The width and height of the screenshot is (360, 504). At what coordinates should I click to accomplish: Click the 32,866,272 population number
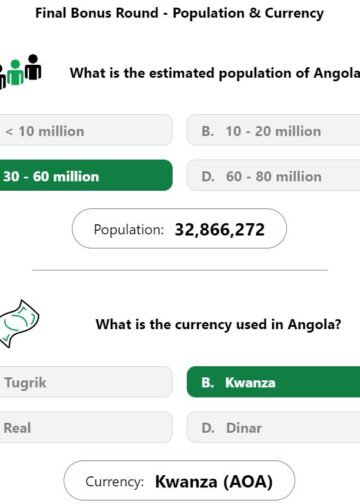(220, 229)
